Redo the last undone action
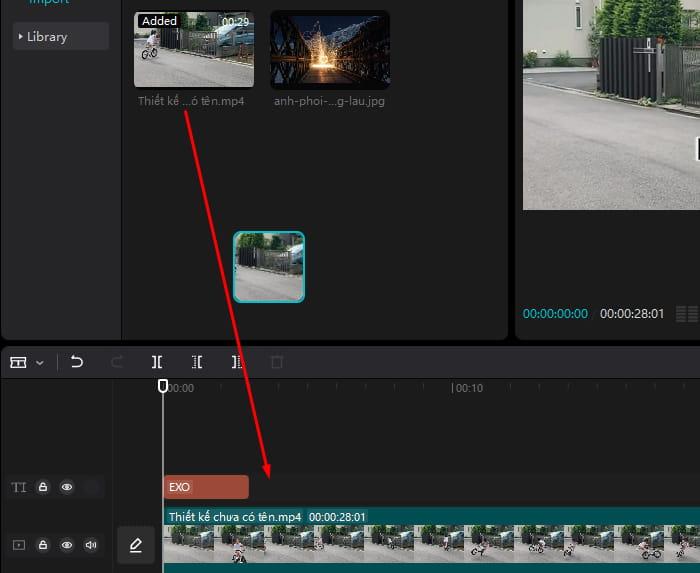The image size is (700, 573). click(117, 361)
